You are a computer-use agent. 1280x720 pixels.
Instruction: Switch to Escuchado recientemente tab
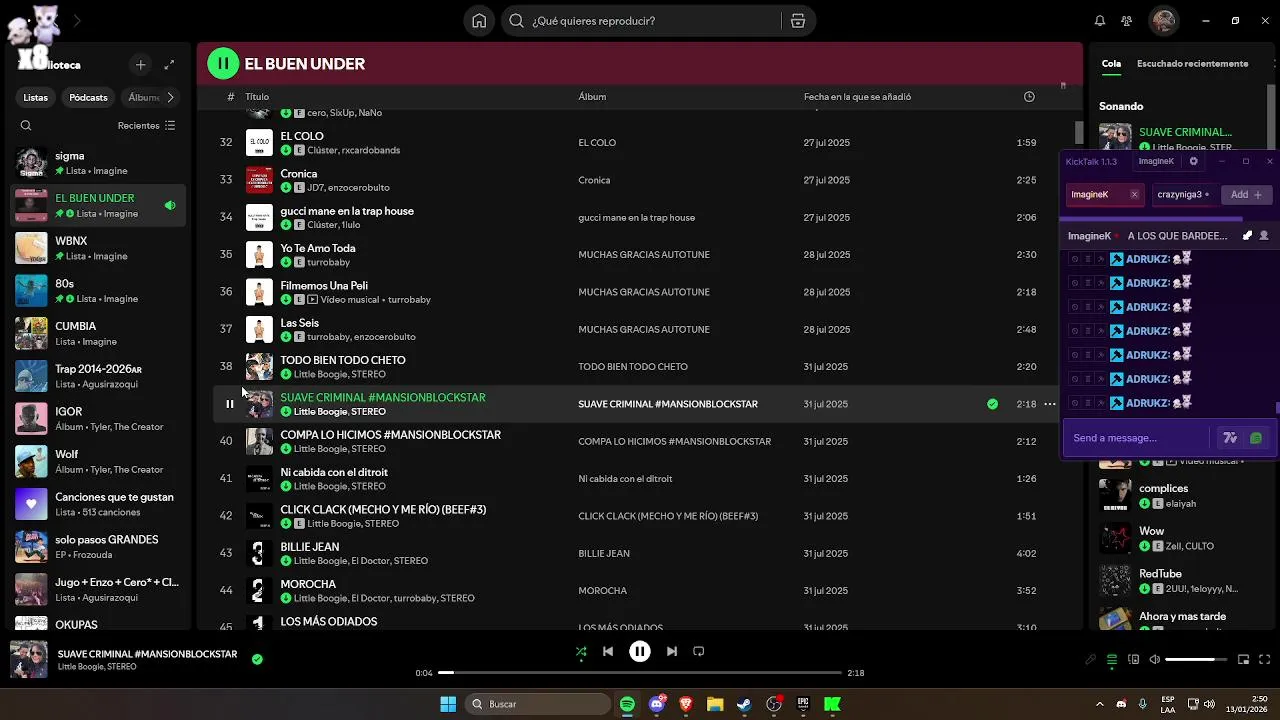tap(1192, 64)
